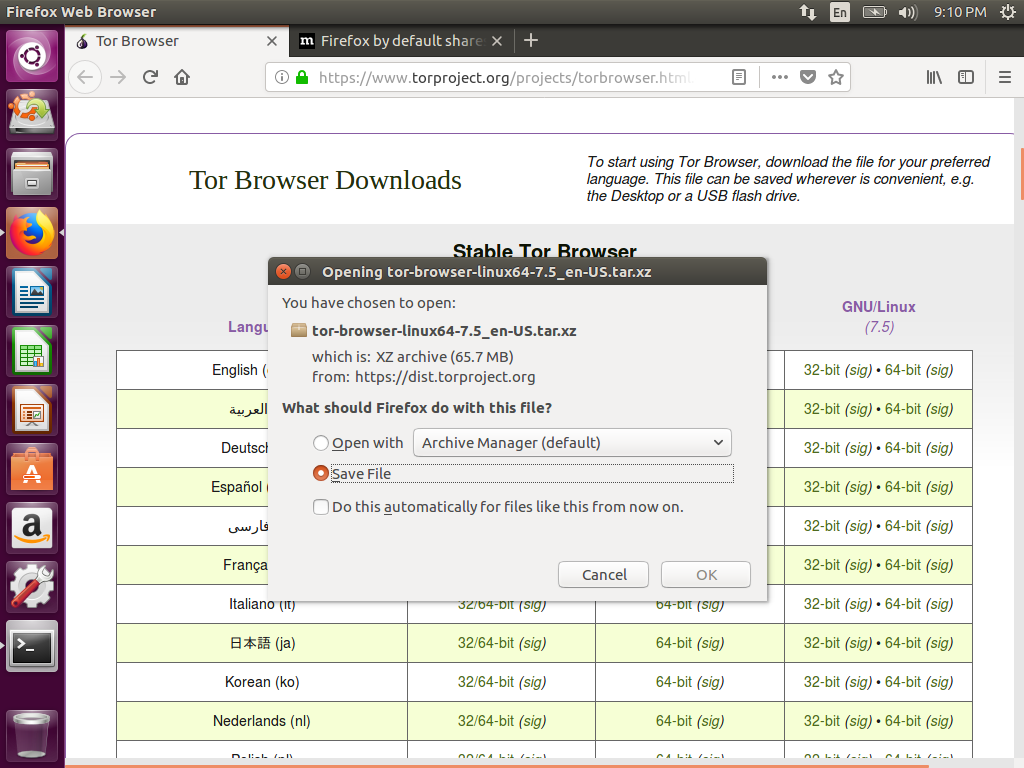Enable doing this automatically for such files
Viewport: 1024px width, 768px height.
pos(321,507)
